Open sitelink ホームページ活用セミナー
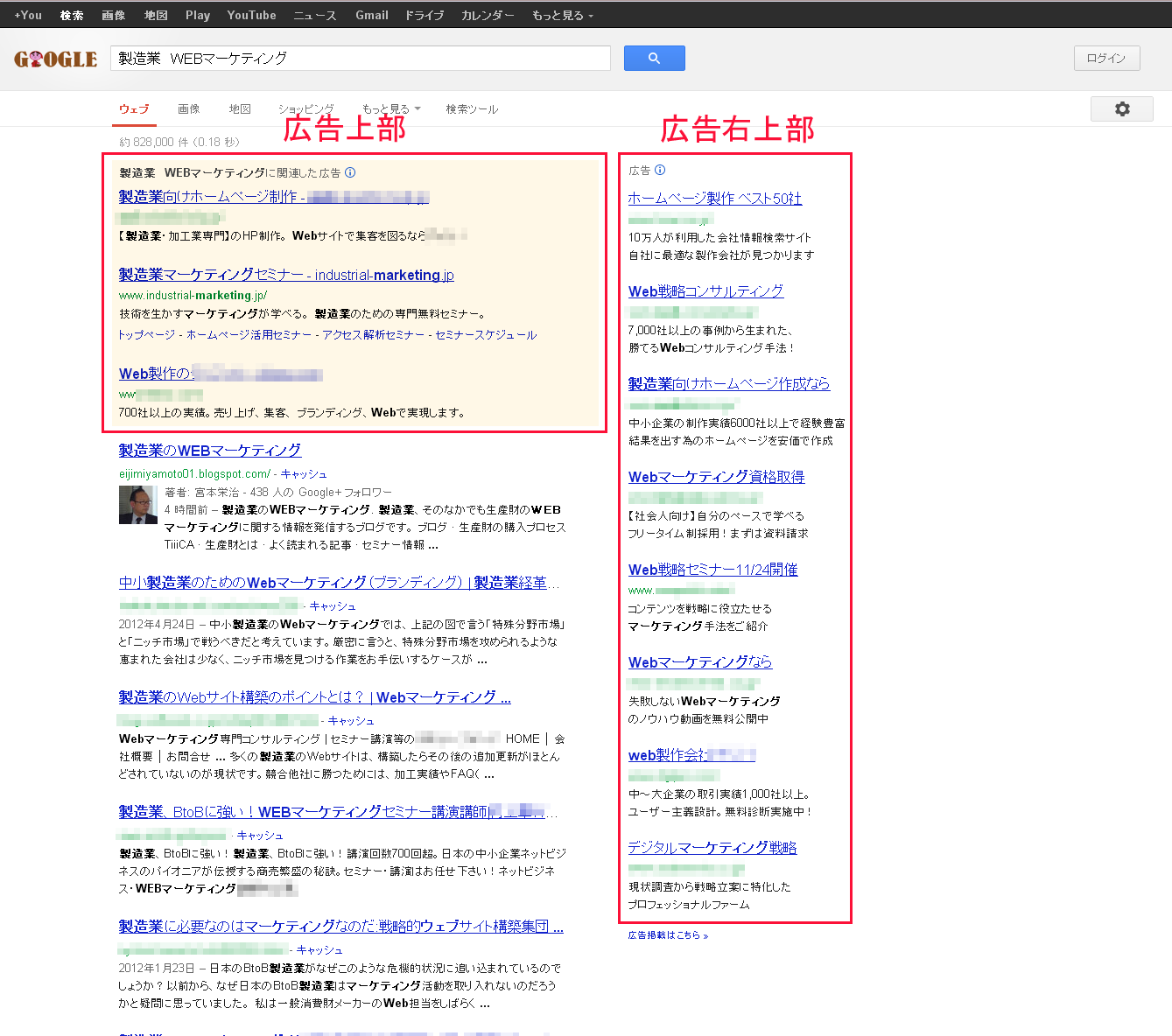Screen dimensions: 1172x1036 (x=249, y=334)
